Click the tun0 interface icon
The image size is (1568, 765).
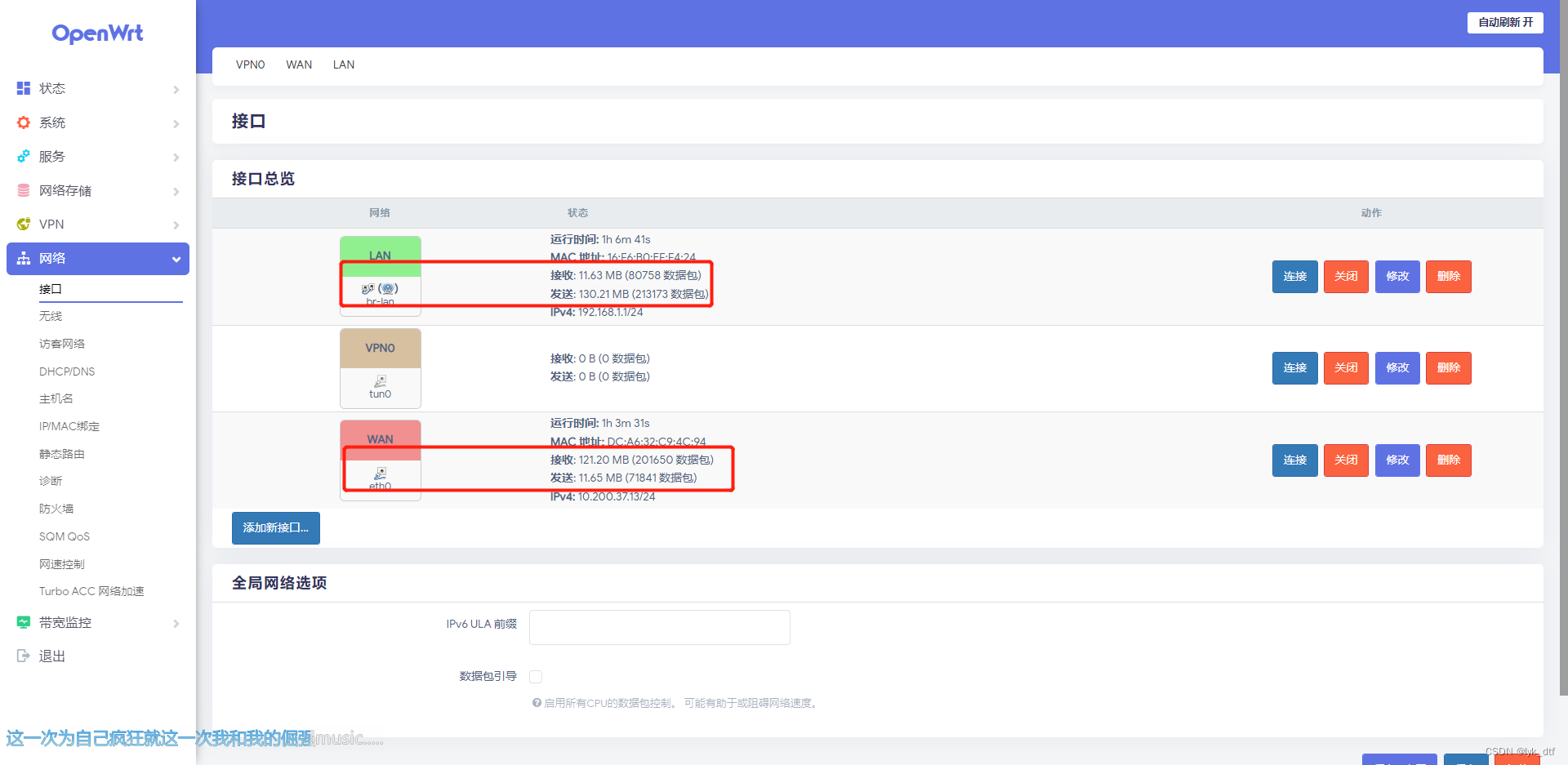pyautogui.click(x=381, y=380)
